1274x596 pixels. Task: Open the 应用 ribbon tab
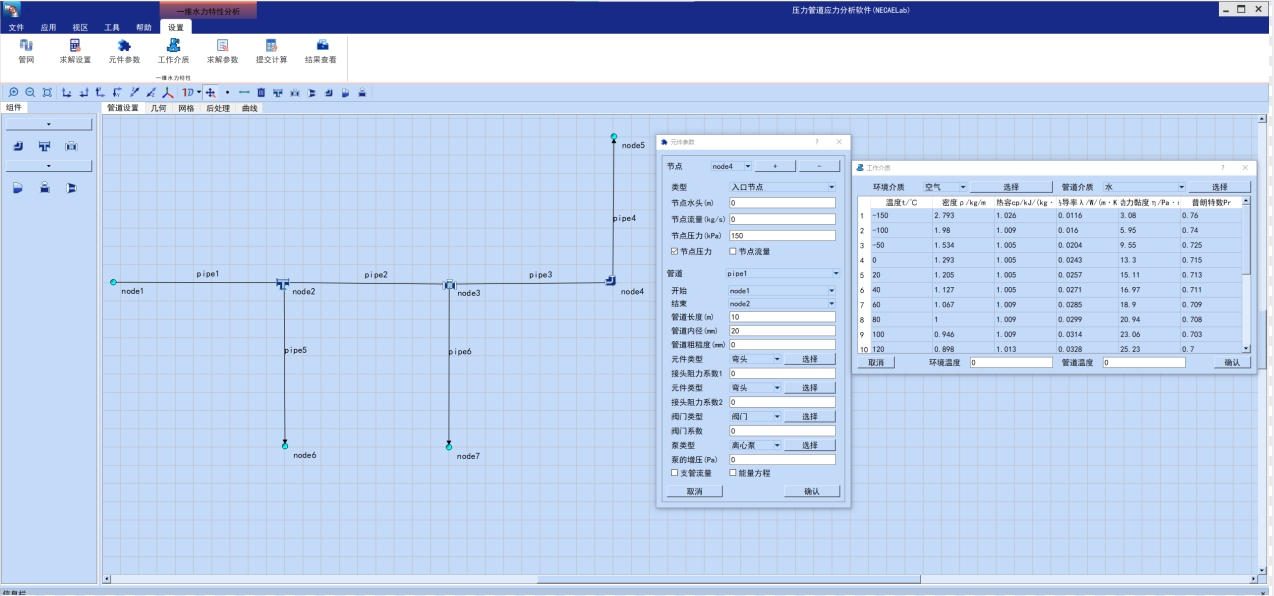coord(48,27)
